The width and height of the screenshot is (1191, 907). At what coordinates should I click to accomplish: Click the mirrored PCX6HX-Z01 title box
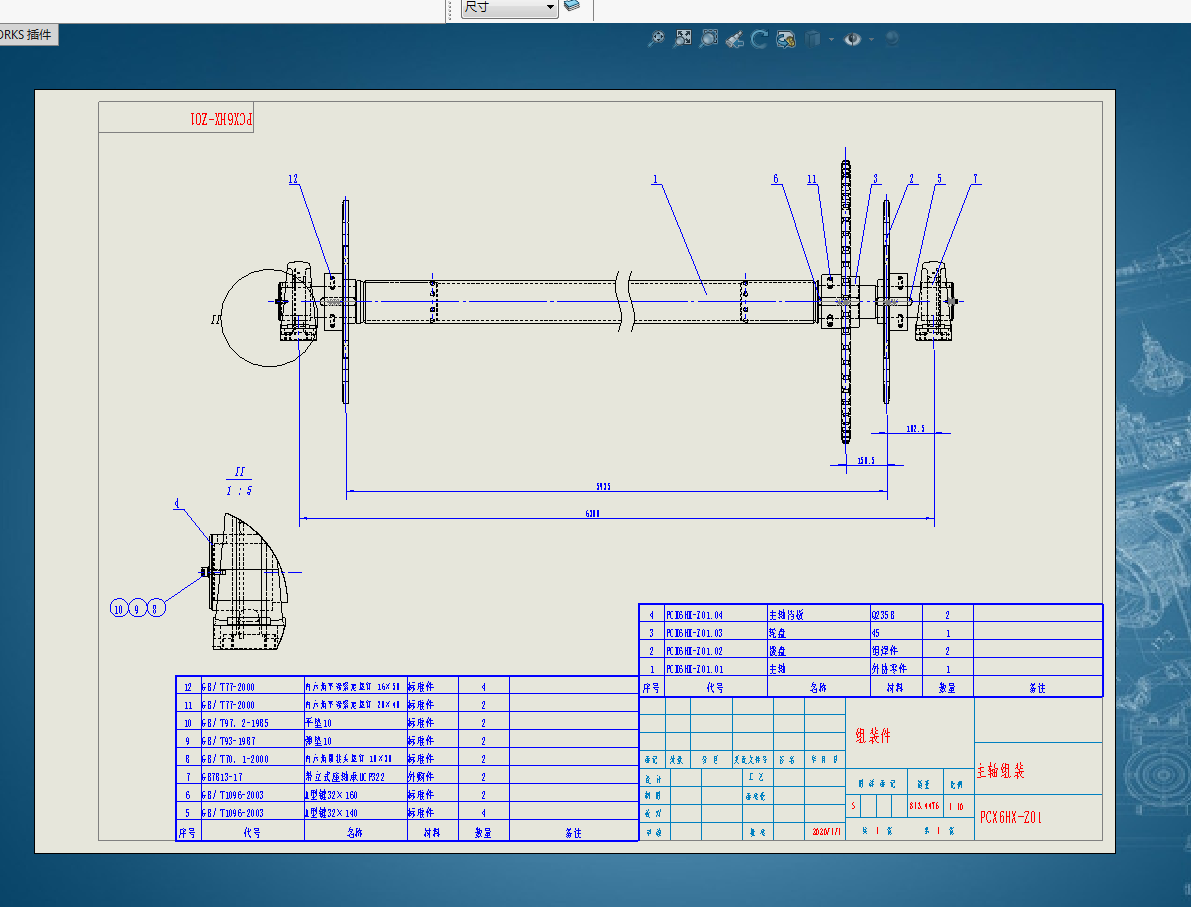pos(176,118)
